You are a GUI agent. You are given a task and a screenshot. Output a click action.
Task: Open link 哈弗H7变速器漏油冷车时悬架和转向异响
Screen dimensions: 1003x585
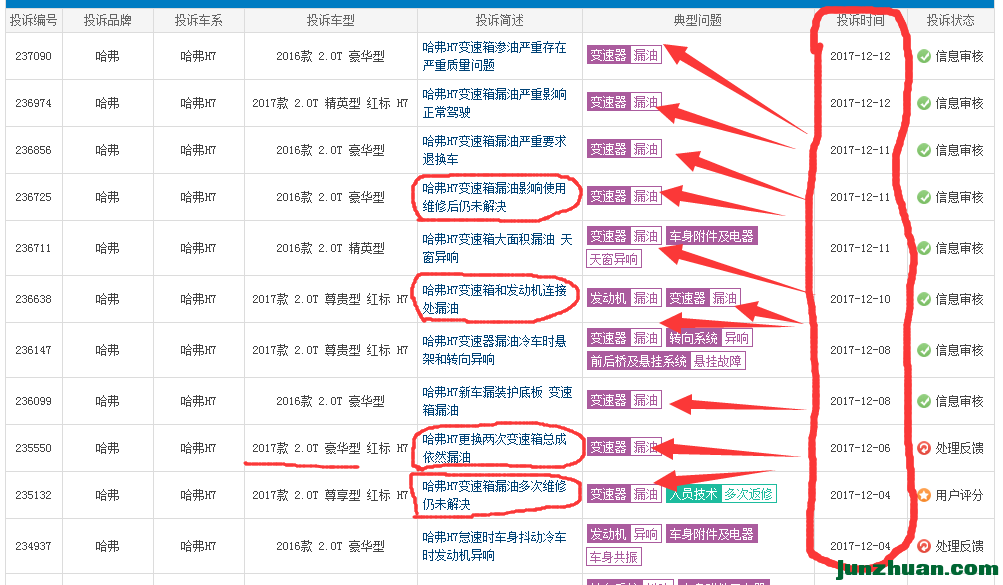coord(494,350)
